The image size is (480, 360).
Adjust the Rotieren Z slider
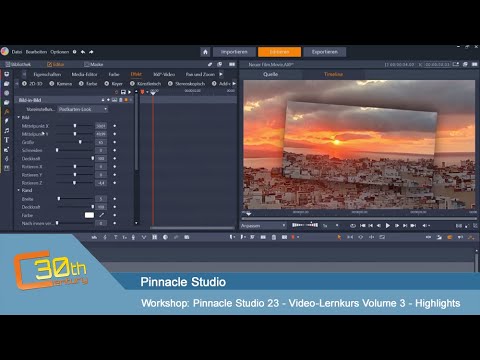click(x=75, y=183)
